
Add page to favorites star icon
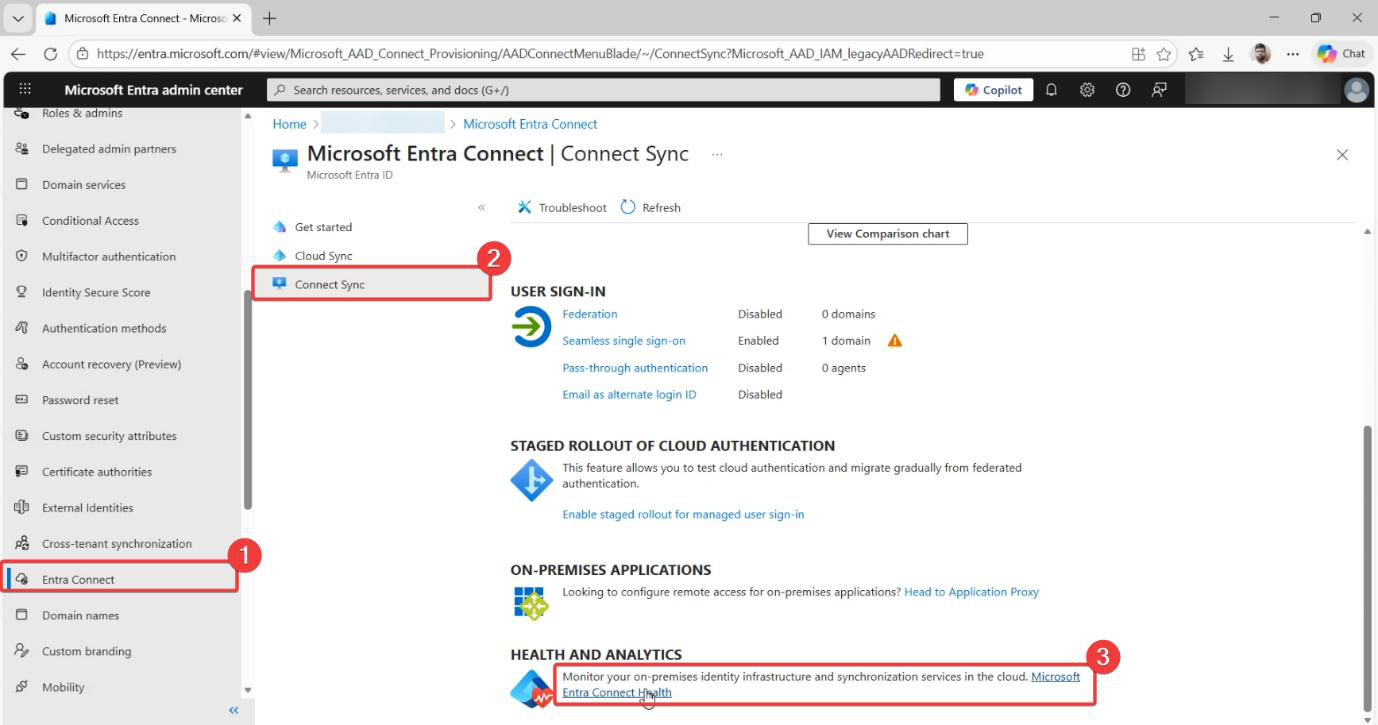[1164, 54]
